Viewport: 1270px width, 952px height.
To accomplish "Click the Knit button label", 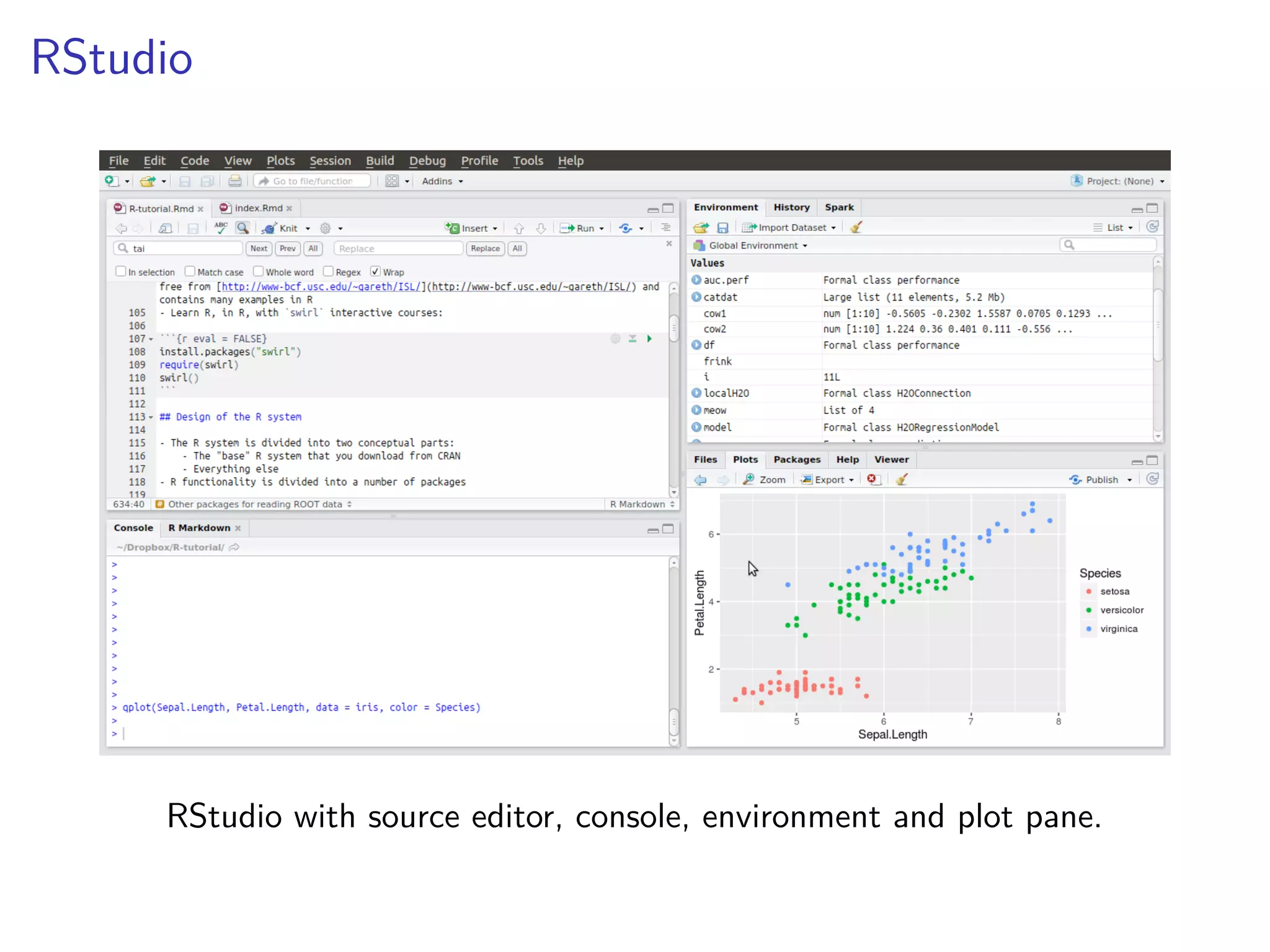I will tap(288, 228).
